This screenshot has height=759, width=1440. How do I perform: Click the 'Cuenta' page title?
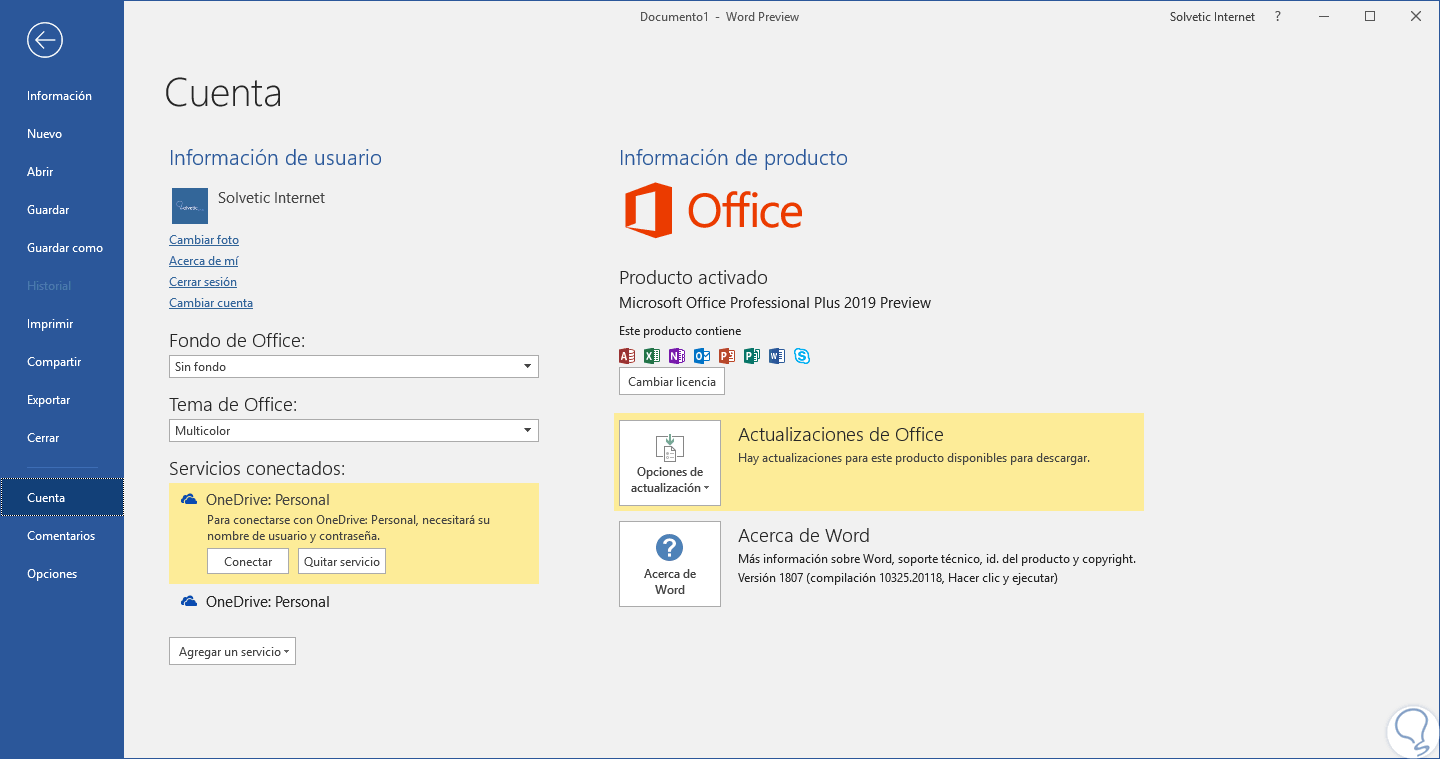(223, 93)
